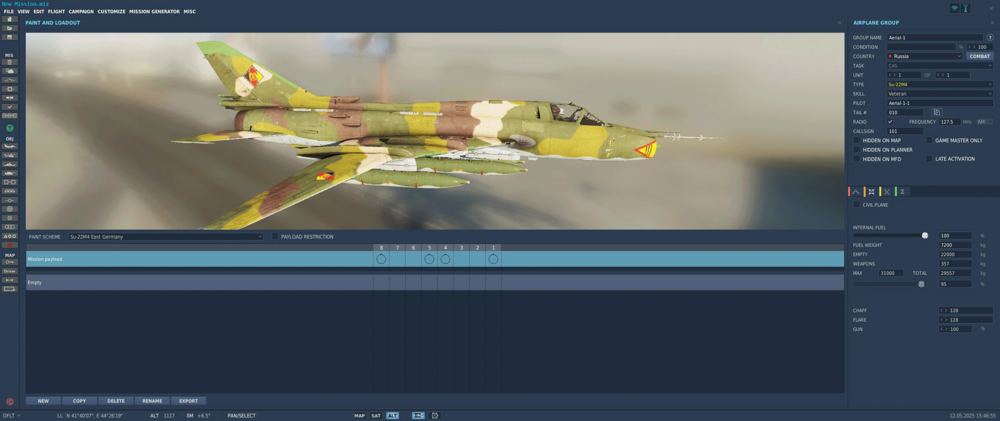Image resolution: width=1000 pixels, height=421 pixels.
Task: Enable Hidden on Map checkbox
Action: tap(857, 140)
